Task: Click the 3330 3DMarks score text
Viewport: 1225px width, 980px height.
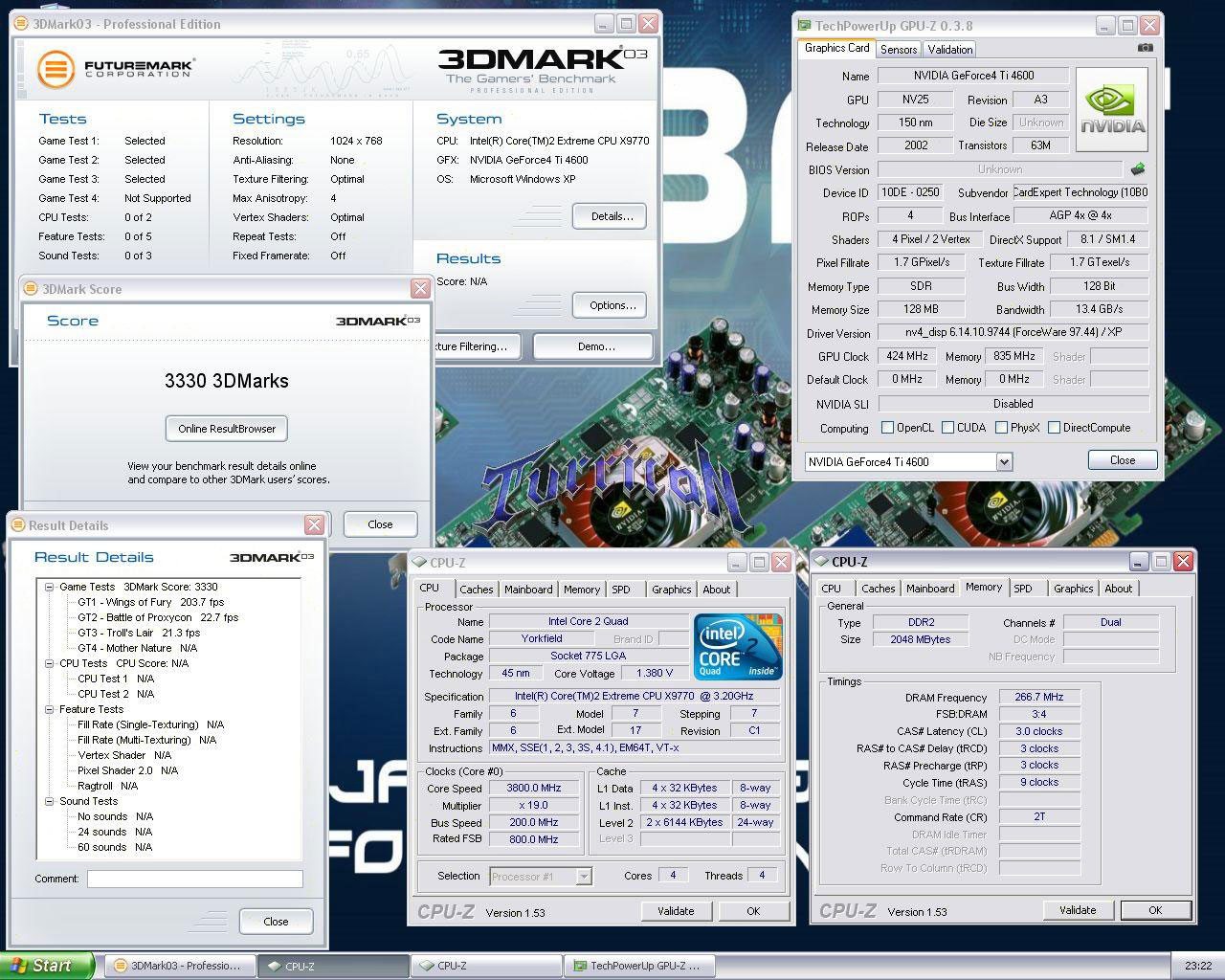Action: (227, 381)
